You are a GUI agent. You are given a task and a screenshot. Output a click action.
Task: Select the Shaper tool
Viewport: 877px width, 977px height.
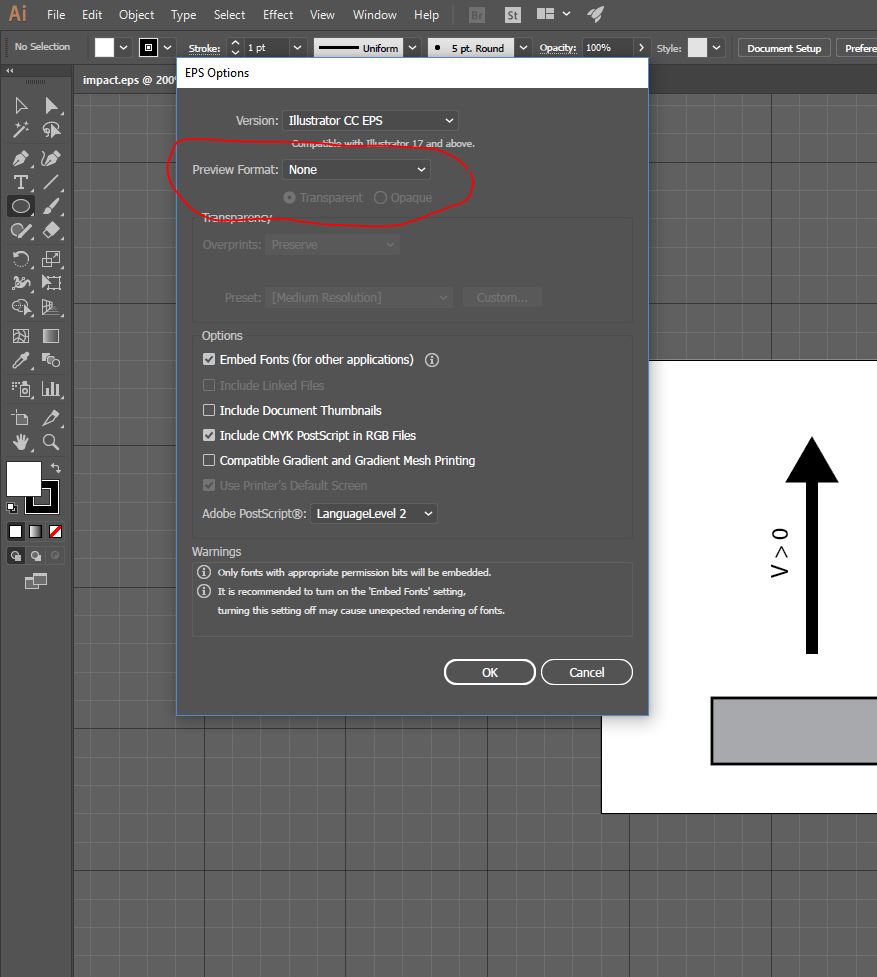pyautogui.click(x=21, y=231)
